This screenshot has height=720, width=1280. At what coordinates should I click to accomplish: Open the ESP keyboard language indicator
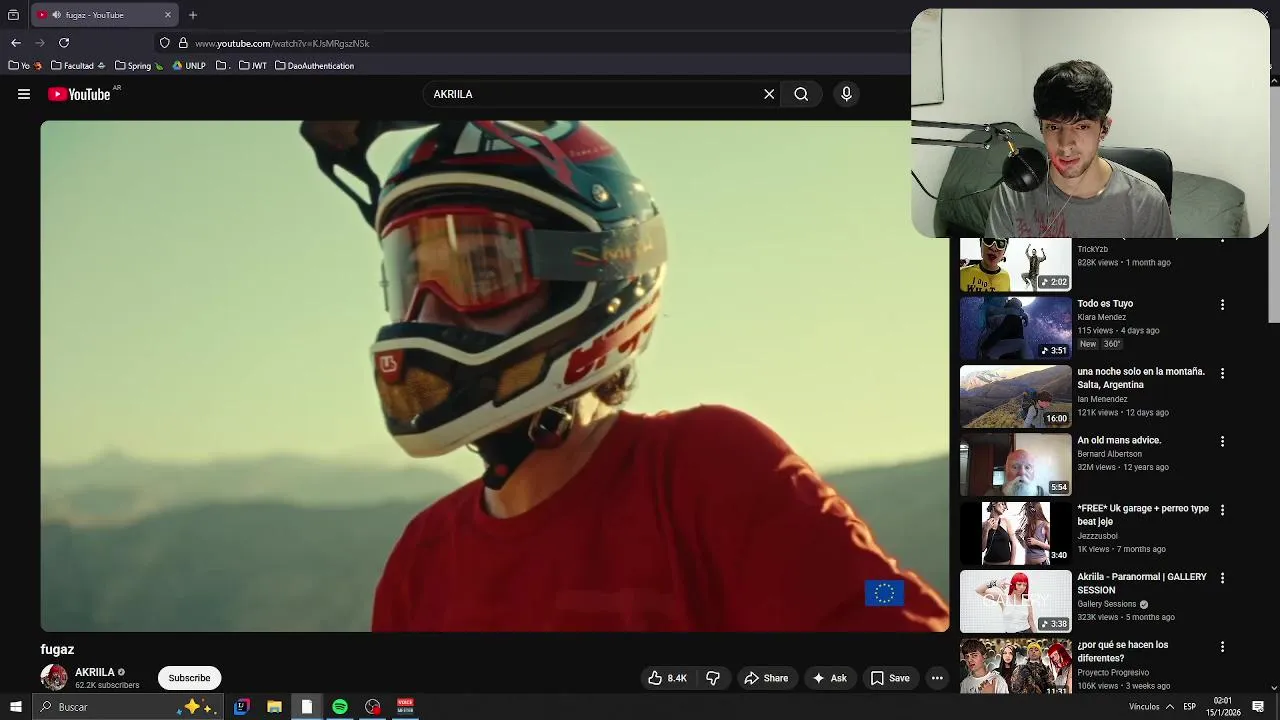click(x=1189, y=707)
